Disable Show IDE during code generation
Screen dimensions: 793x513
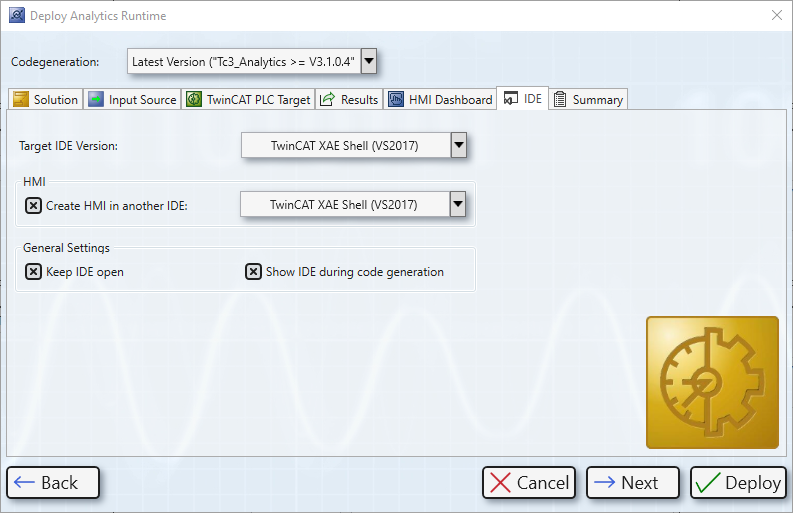[x=253, y=272]
